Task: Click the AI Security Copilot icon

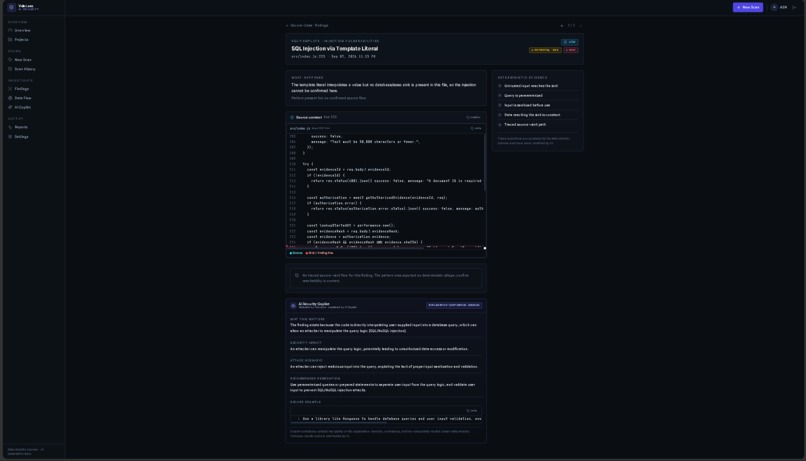Action: (293, 305)
